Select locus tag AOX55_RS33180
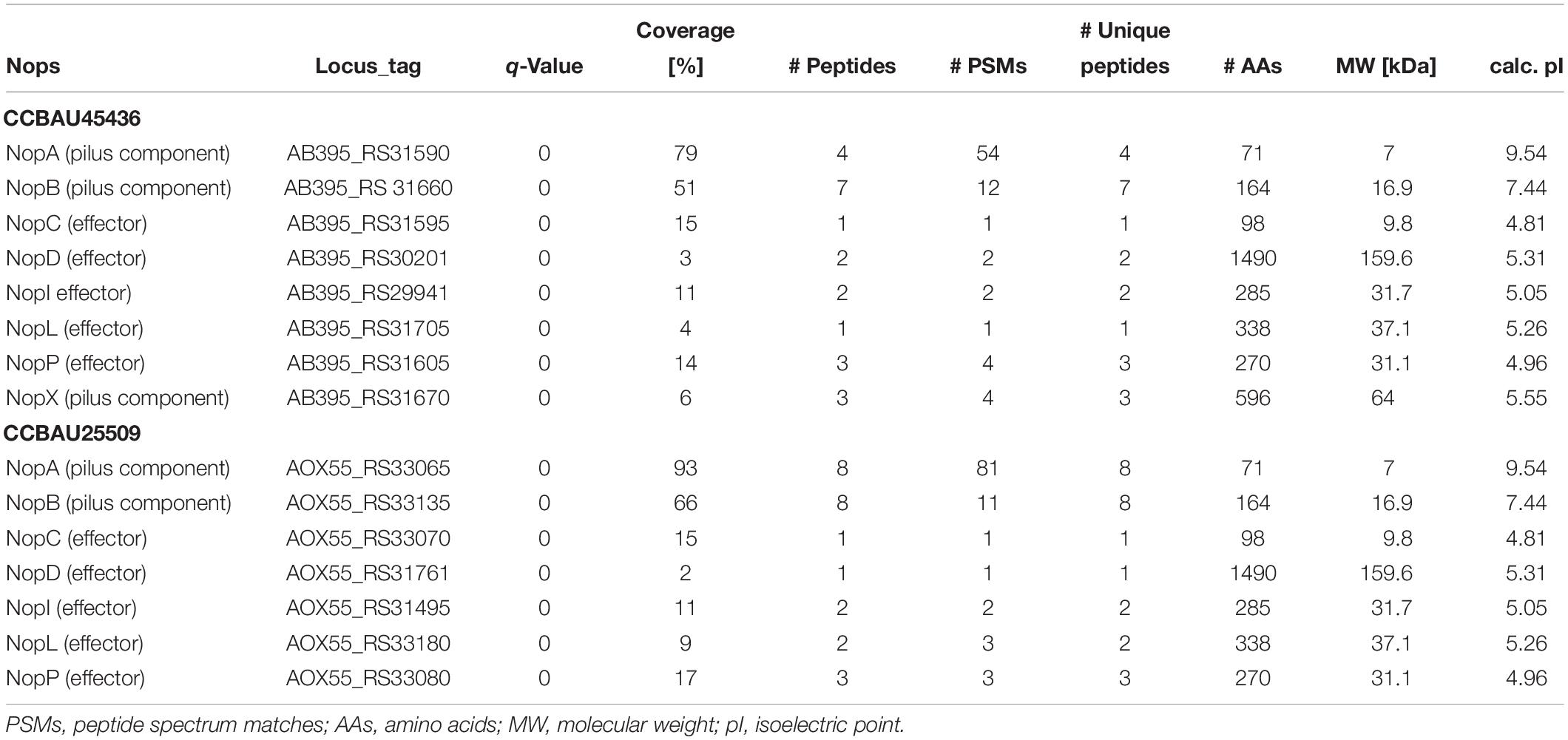 click(368, 643)
